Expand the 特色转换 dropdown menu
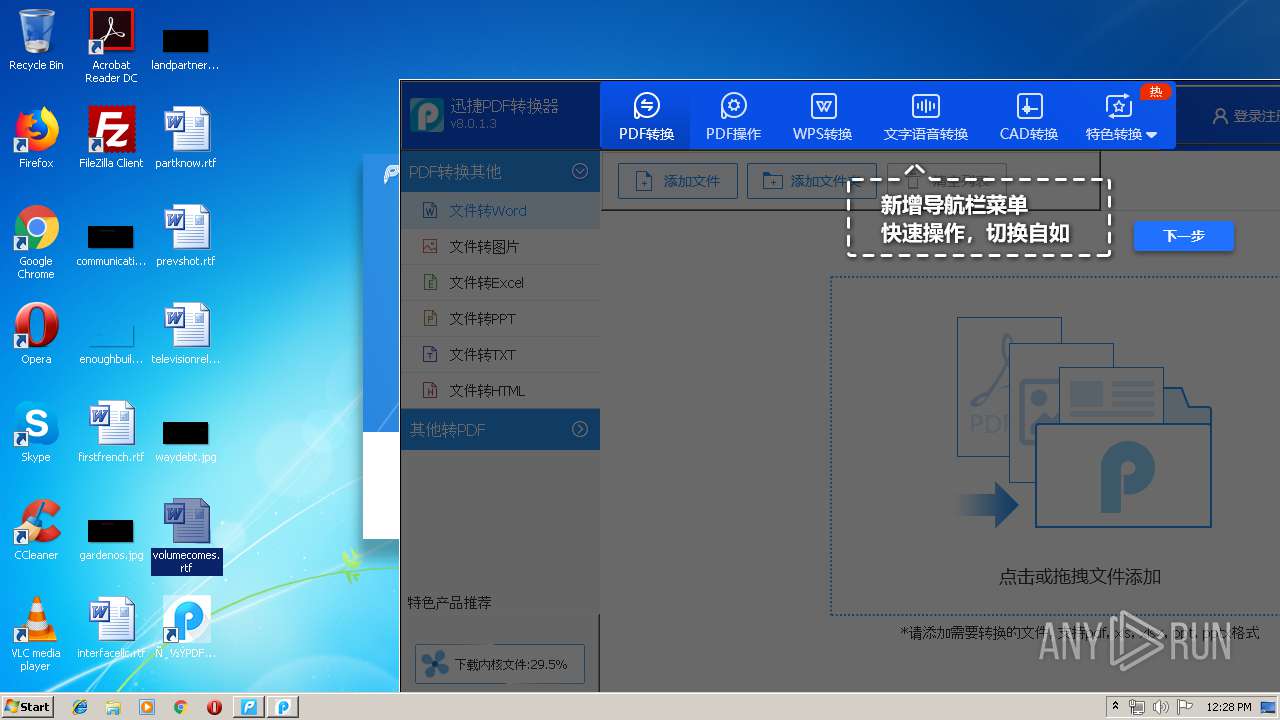The image size is (1280, 720). [1121, 116]
